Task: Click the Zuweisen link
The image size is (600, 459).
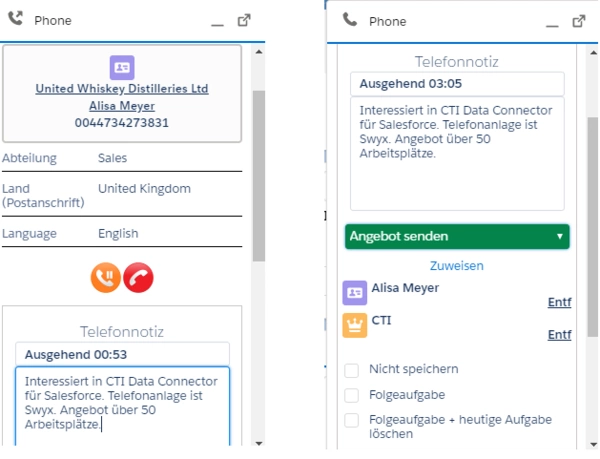Action: point(457,266)
